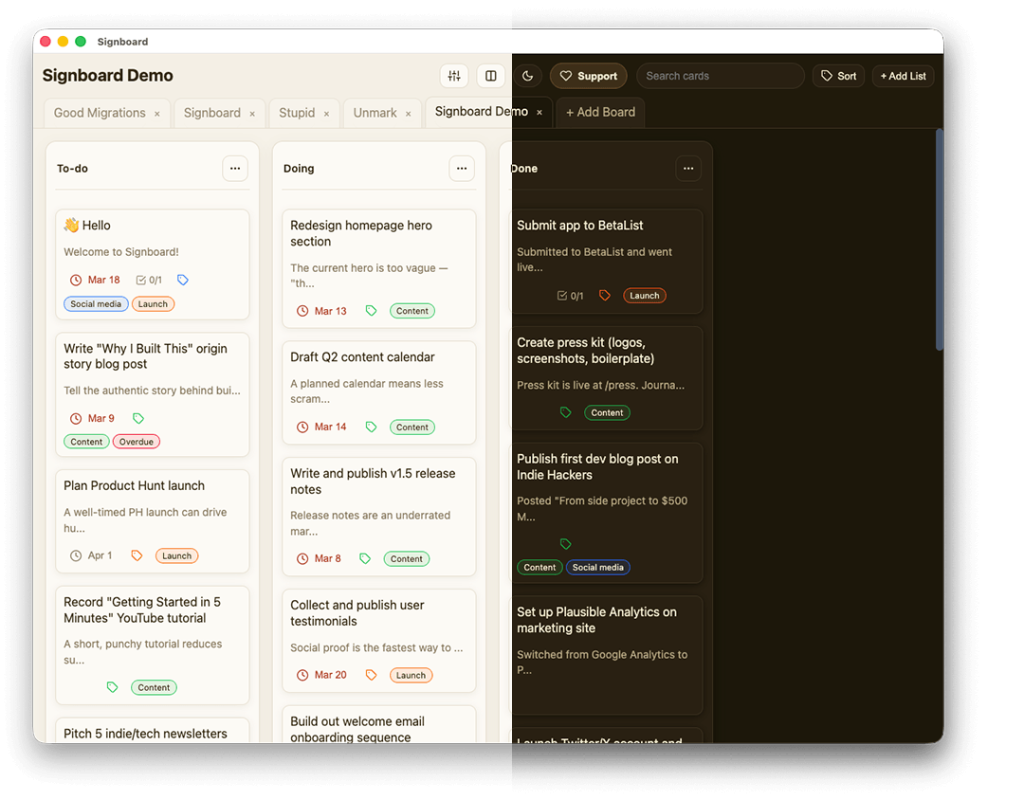This screenshot has width=1024, height=800.
Task: Switch to the Good Migrations tab
Action: pyautogui.click(x=99, y=113)
